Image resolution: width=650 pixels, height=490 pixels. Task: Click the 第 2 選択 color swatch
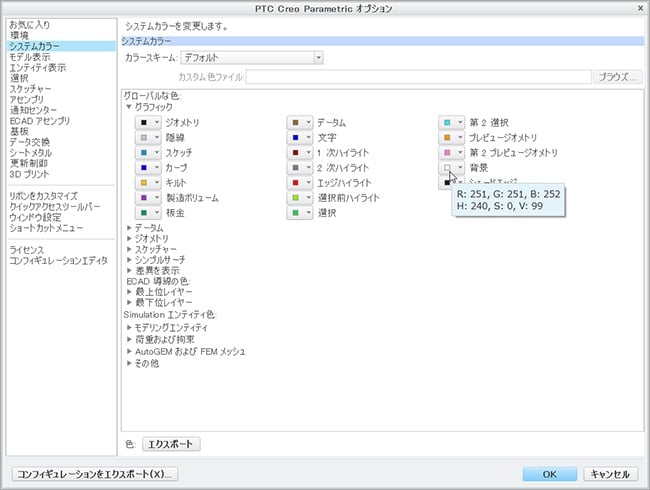(x=452, y=122)
